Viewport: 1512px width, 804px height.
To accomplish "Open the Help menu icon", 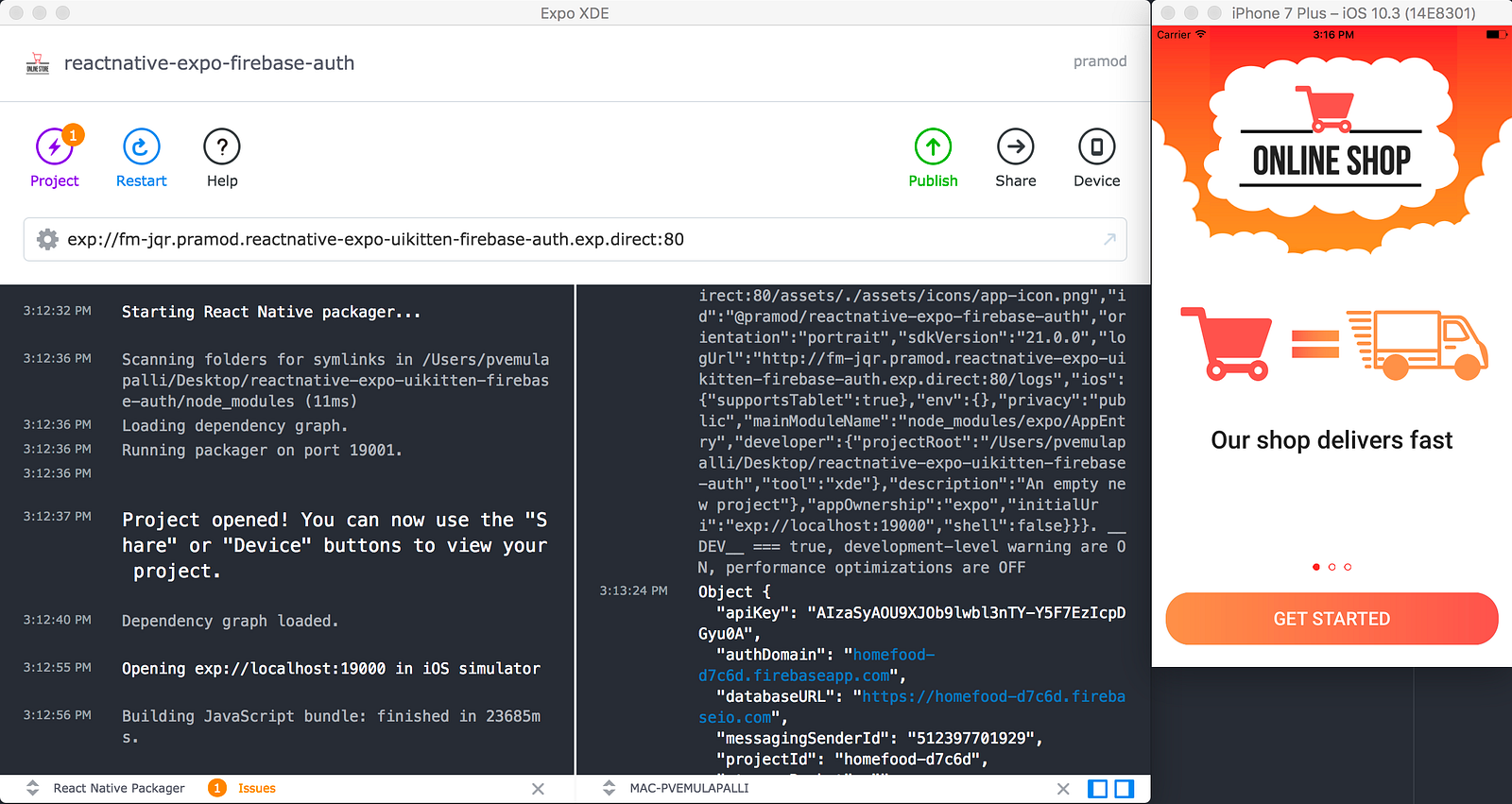I will coord(222,147).
